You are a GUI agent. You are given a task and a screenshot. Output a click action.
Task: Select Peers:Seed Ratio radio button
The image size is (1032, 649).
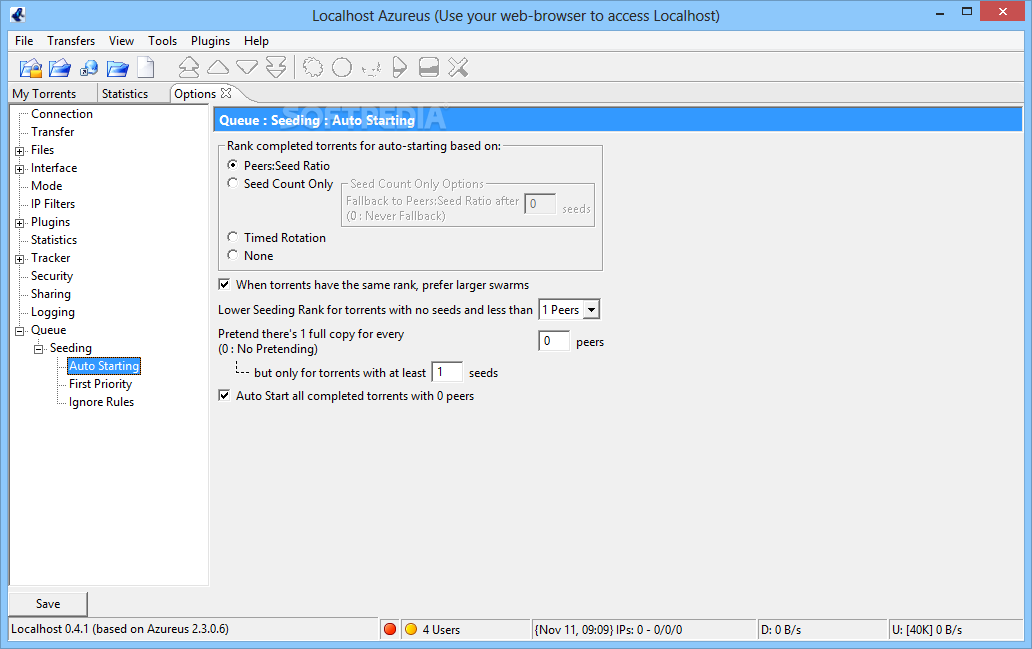[x=232, y=165]
